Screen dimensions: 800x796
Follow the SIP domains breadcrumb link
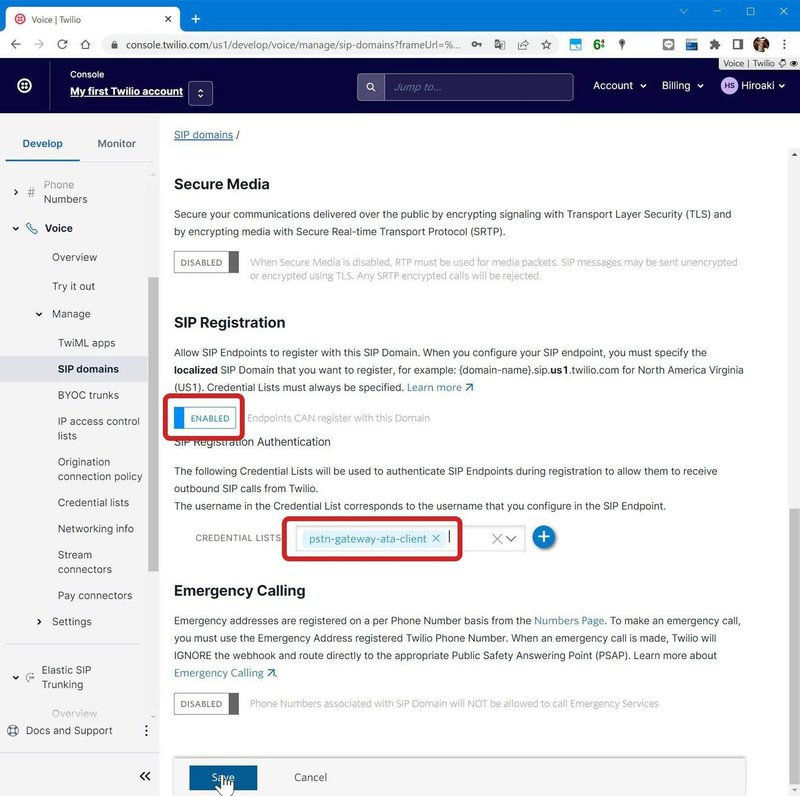click(x=203, y=135)
